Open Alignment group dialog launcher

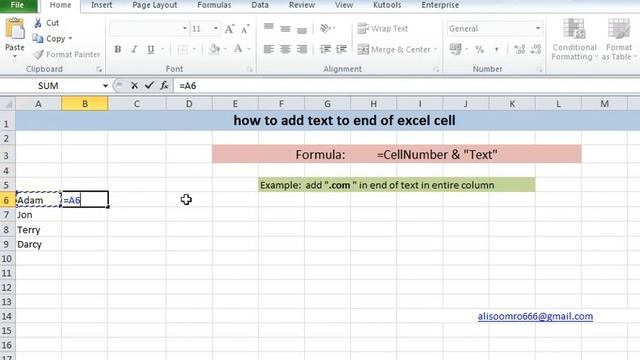click(x=436, y=69)
